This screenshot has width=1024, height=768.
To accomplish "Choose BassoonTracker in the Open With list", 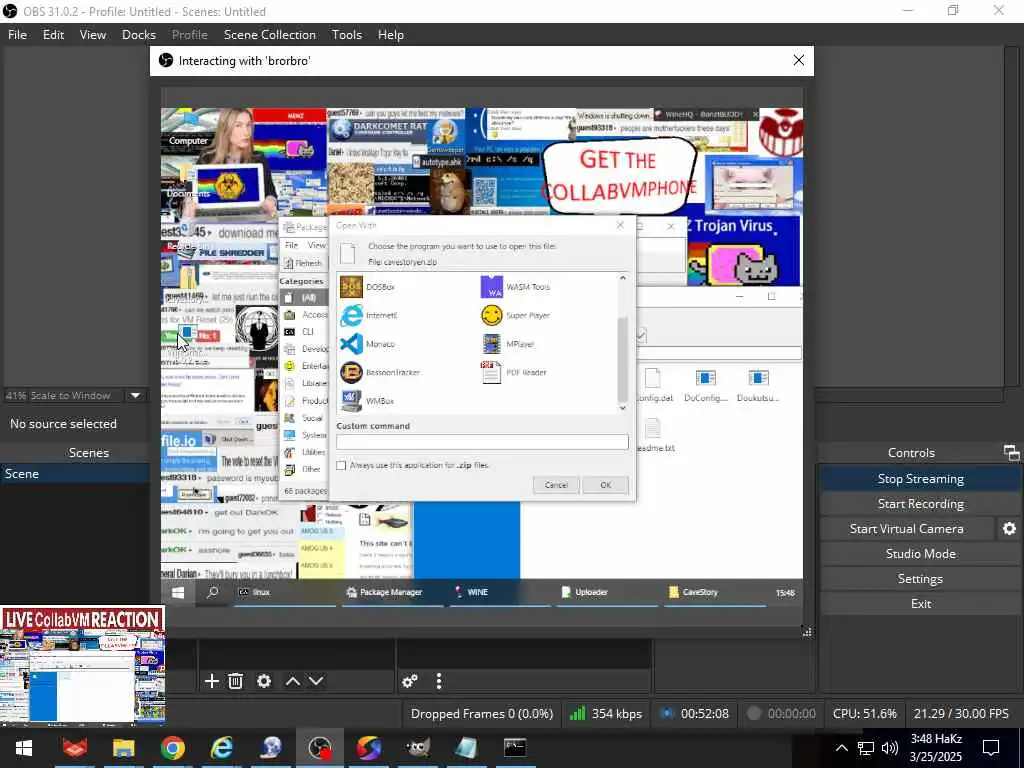I will [381, 372].
